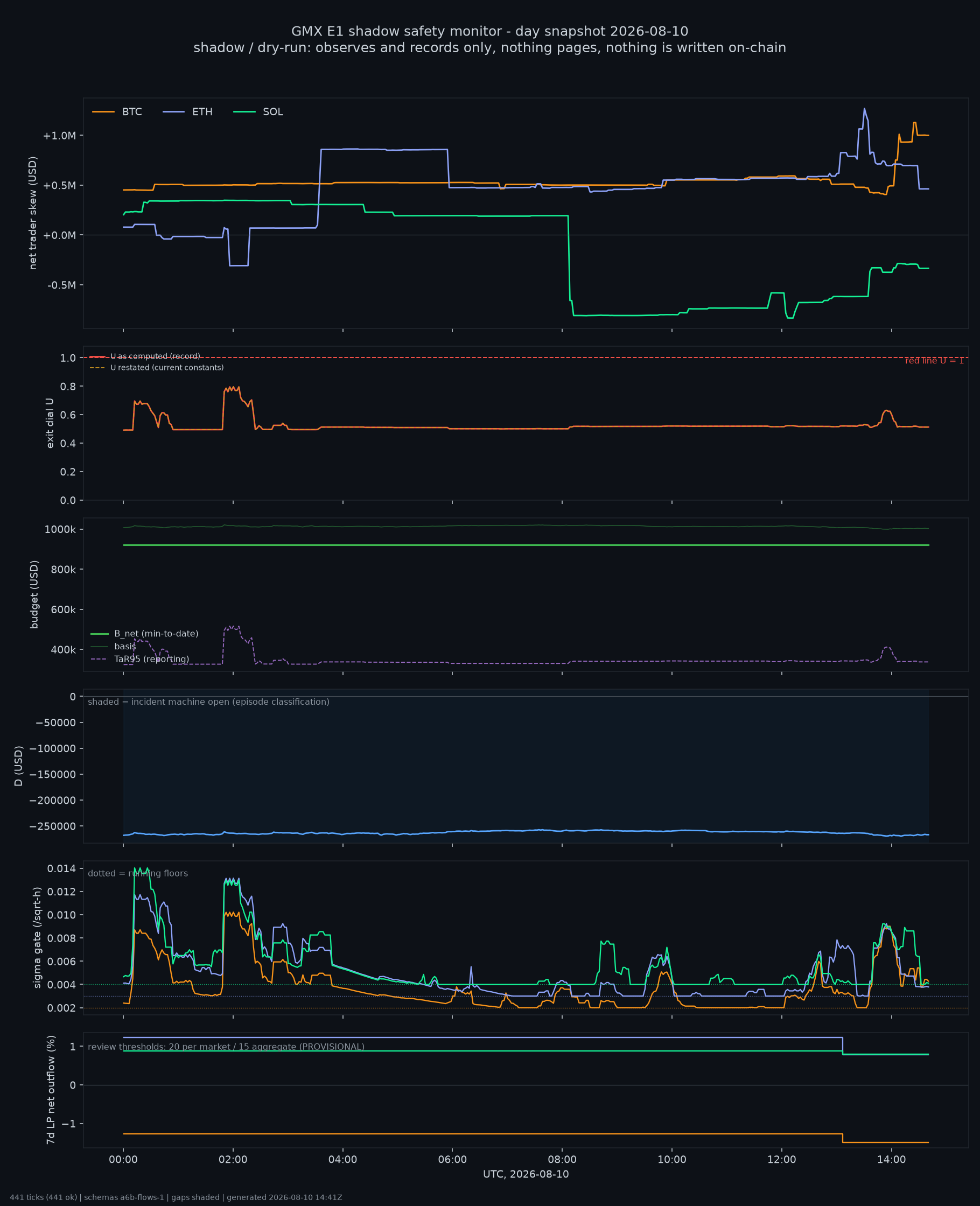Image resolution: width=980 pixels, height=1206 pixels.
Task: Click the "UTC, 2026-08-10" x-axis label
Action: tap(526, 1174)
